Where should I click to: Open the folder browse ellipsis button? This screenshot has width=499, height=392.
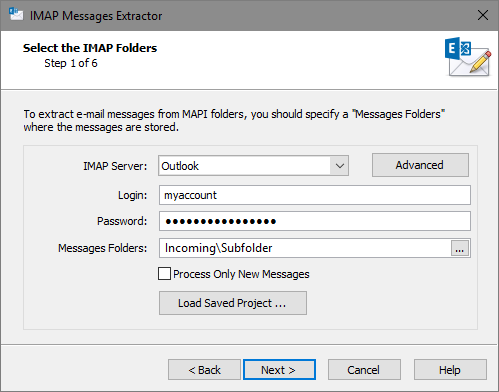tap(460, 248)
